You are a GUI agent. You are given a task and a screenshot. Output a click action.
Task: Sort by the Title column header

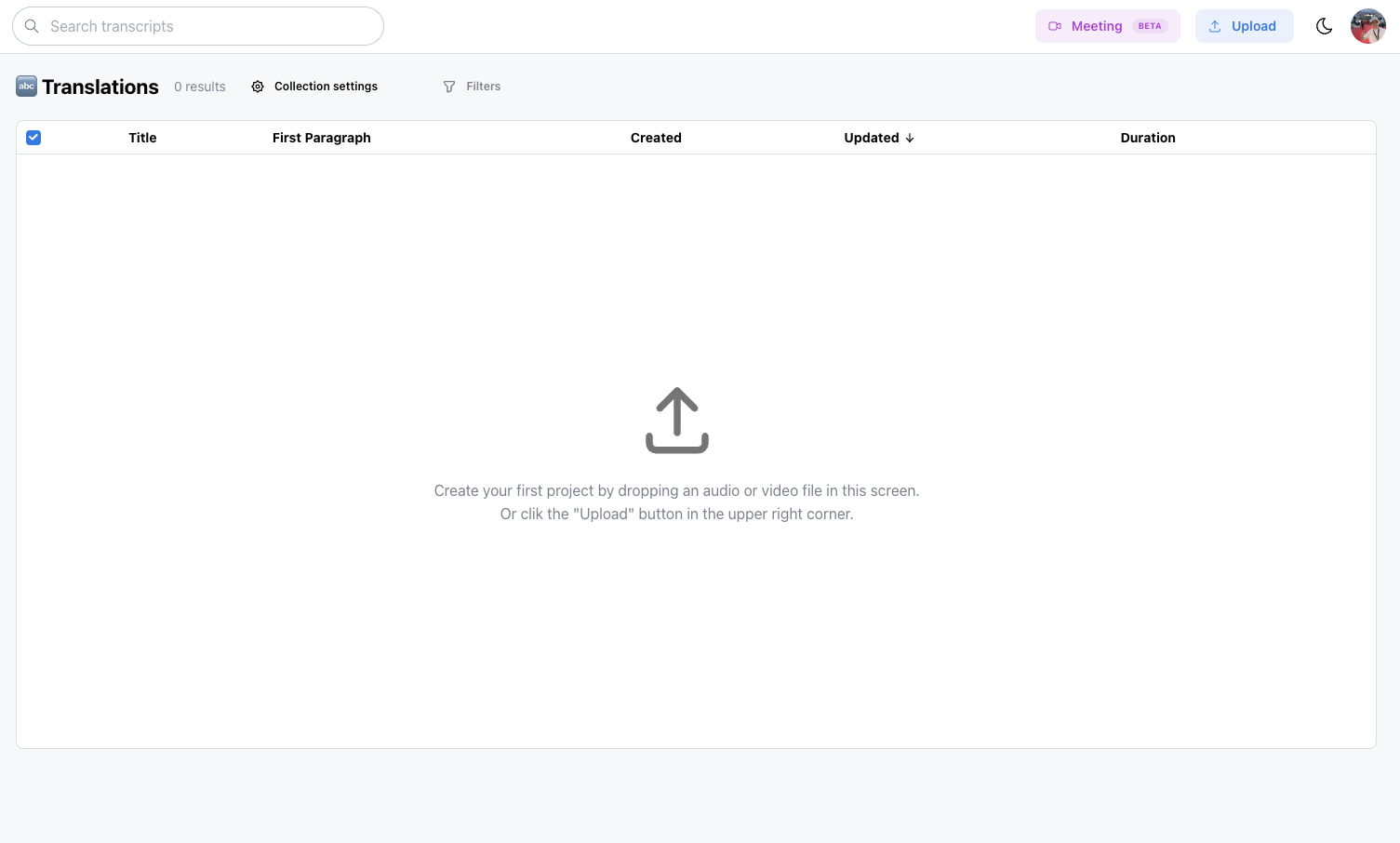(142, 138)
